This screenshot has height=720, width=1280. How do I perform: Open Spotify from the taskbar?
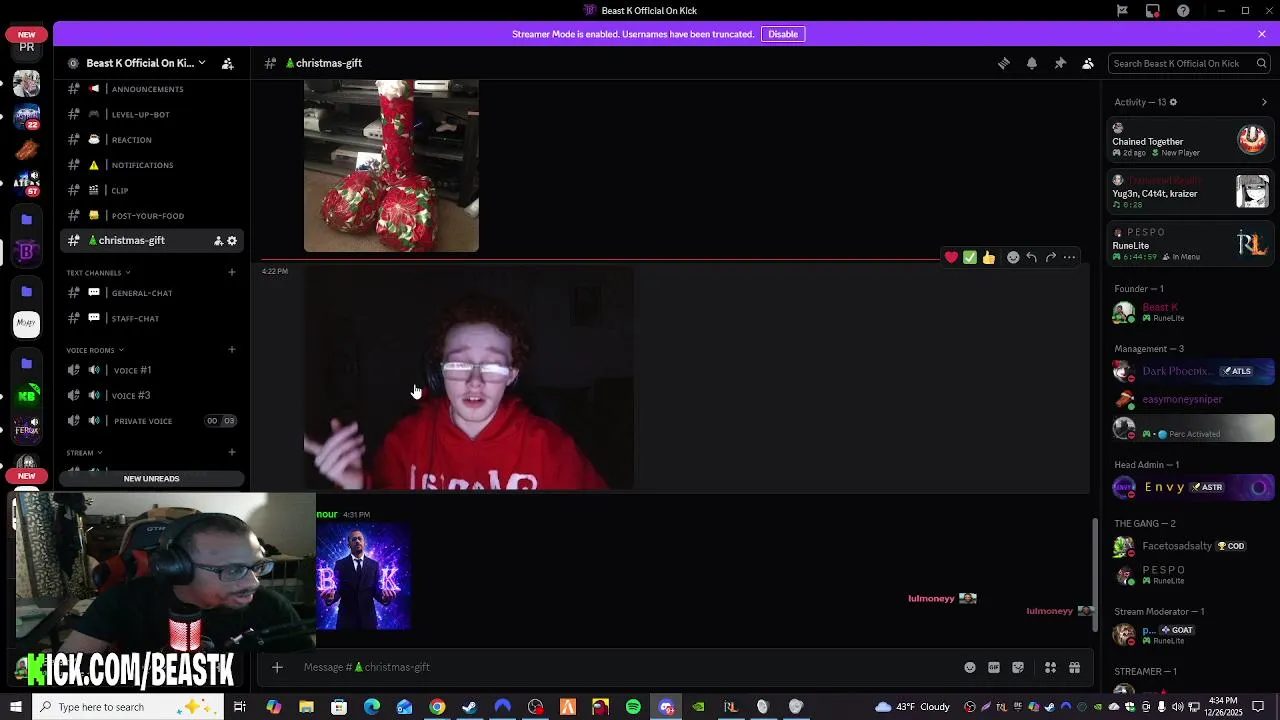pyautogui.click(x=633, y=707)
